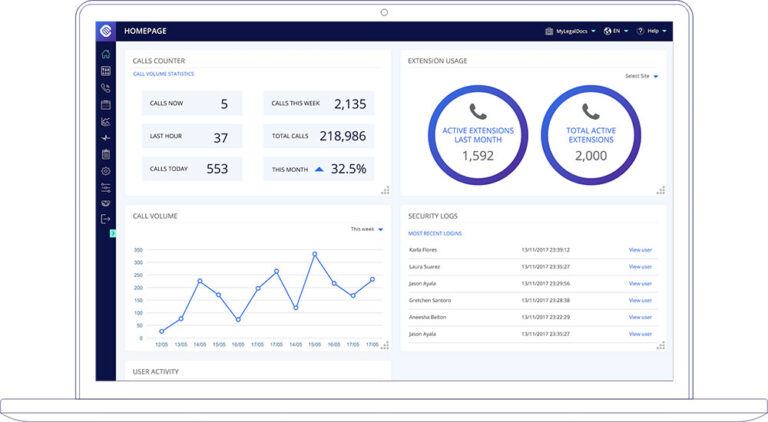Click the phone calls sidebar icon
The image size is (768, 422).
pos(106,88)
